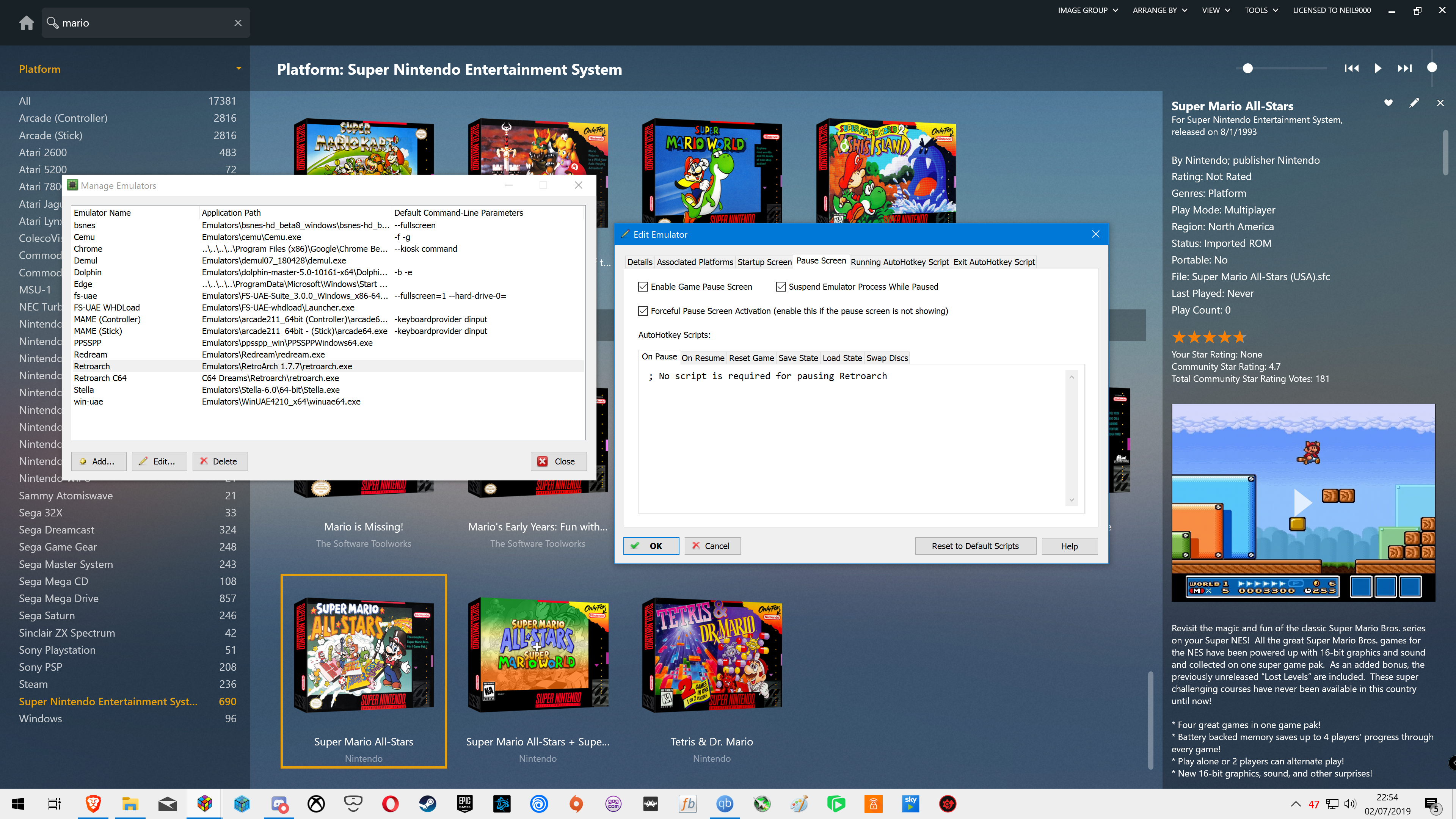
Task: Switch to the Details tab
Action: (640, 262)
